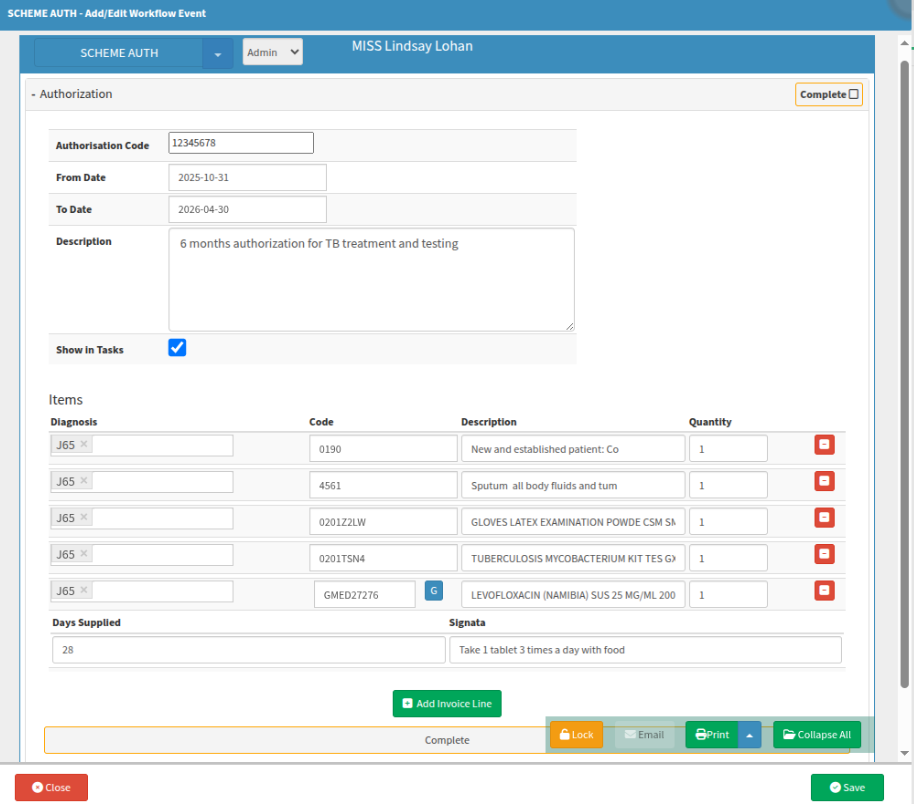
Task: Edit quantity for the GMED27276 row
Action: point(728,595)
